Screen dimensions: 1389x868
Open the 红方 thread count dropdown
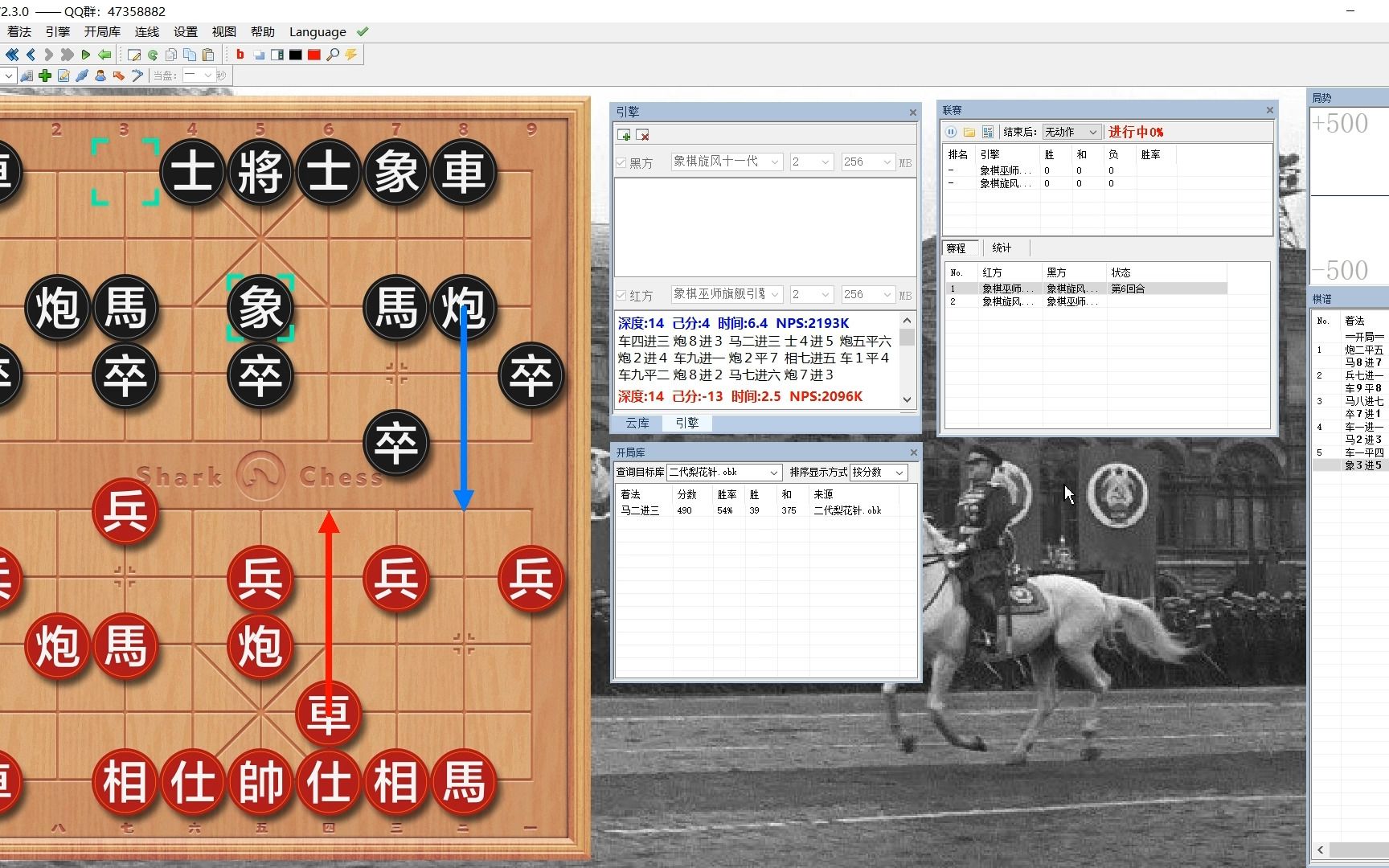point(811,294)
